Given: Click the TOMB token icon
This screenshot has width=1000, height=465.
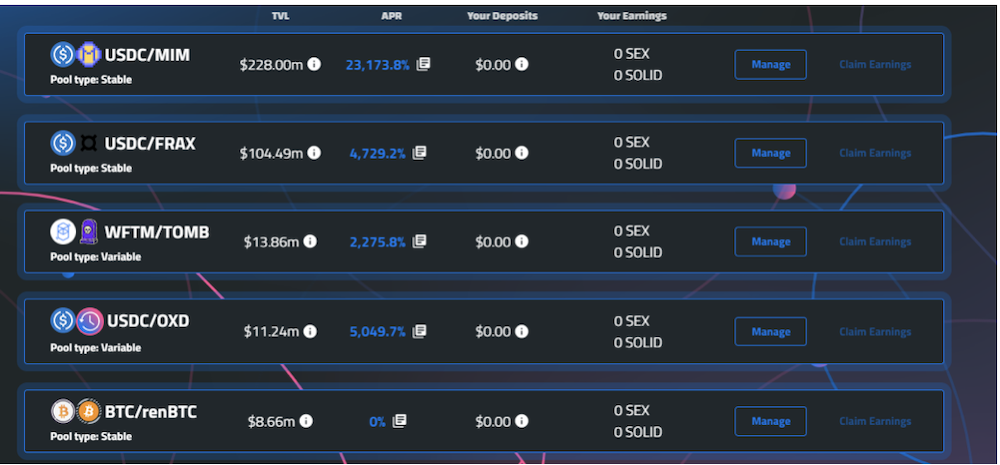Looking at the screenshot, I should [89, 232].
